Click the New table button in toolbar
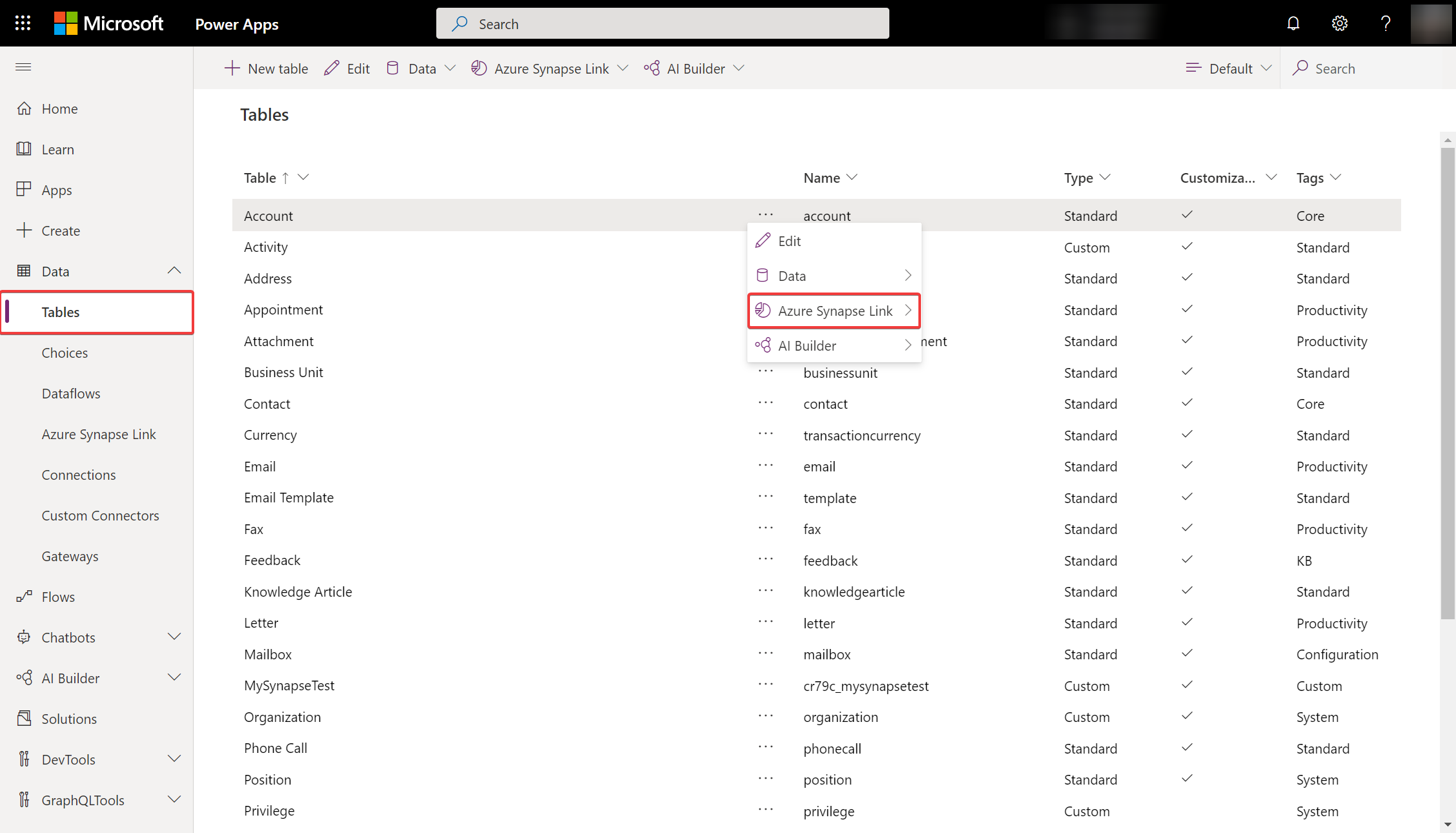The image size is (1456, 833). (x=268, y=68)
